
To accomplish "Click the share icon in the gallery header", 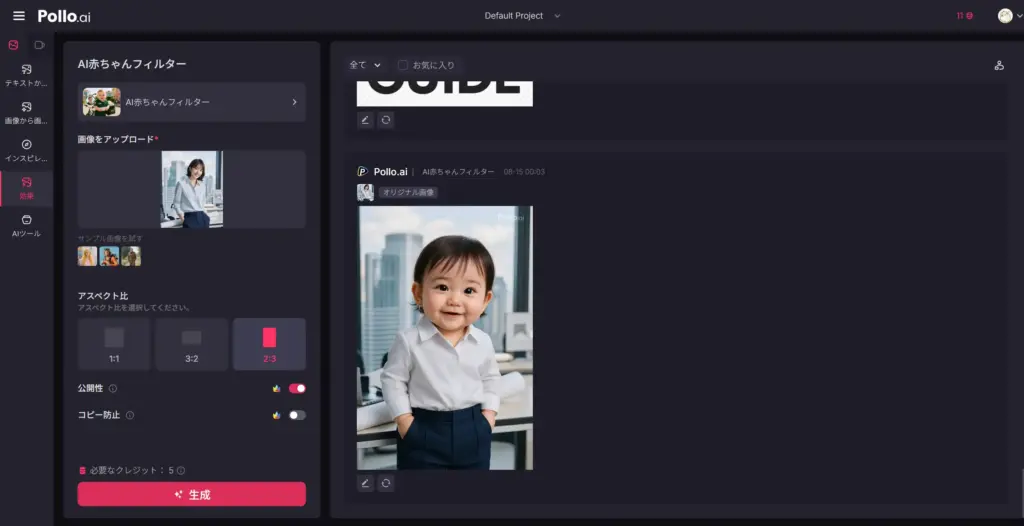I will pos(999,65).
